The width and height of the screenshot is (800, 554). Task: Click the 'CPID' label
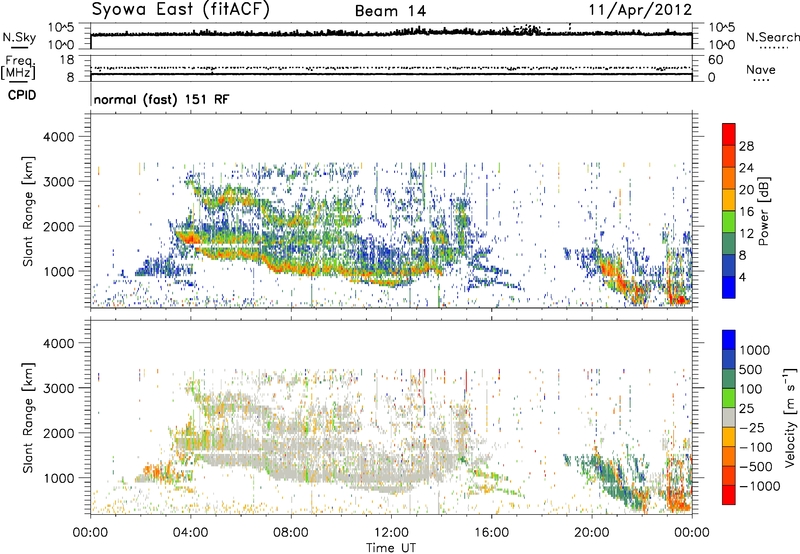point(22,95)
